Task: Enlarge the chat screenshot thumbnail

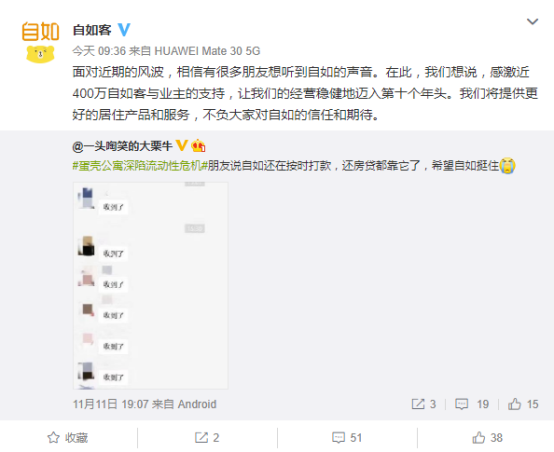Action: tap(151, 286)
